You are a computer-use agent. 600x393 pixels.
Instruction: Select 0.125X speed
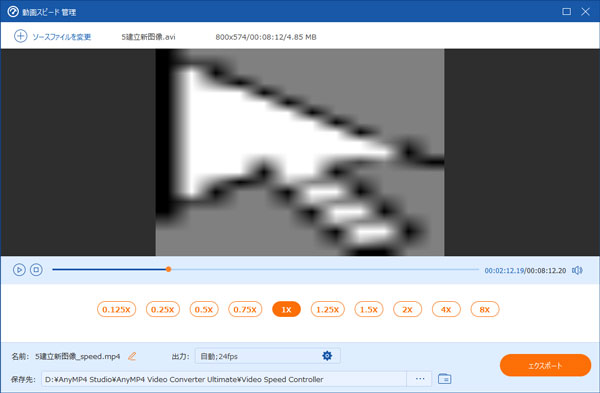click(116, 309)
